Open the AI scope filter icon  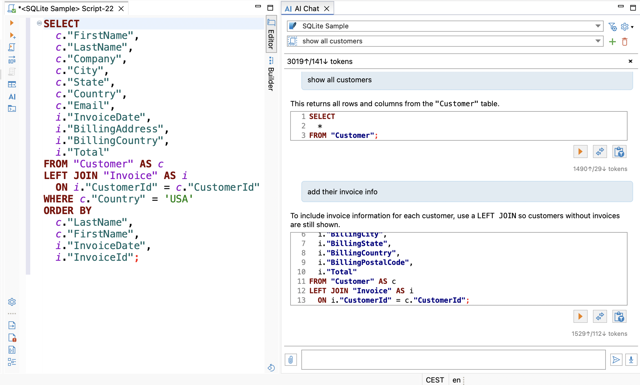612,27
